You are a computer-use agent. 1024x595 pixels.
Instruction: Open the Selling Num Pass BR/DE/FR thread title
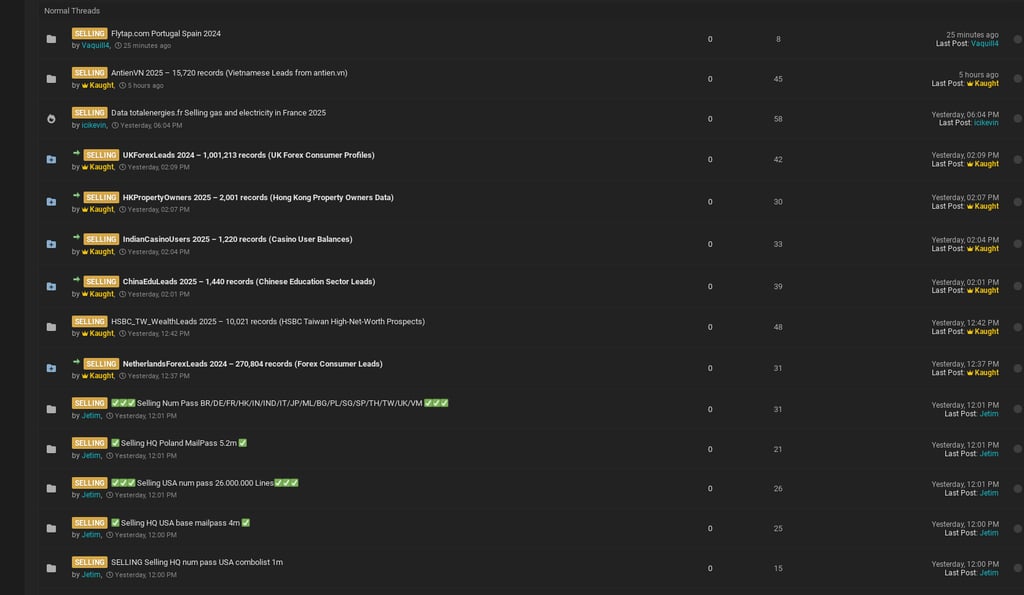pos(280,403)
